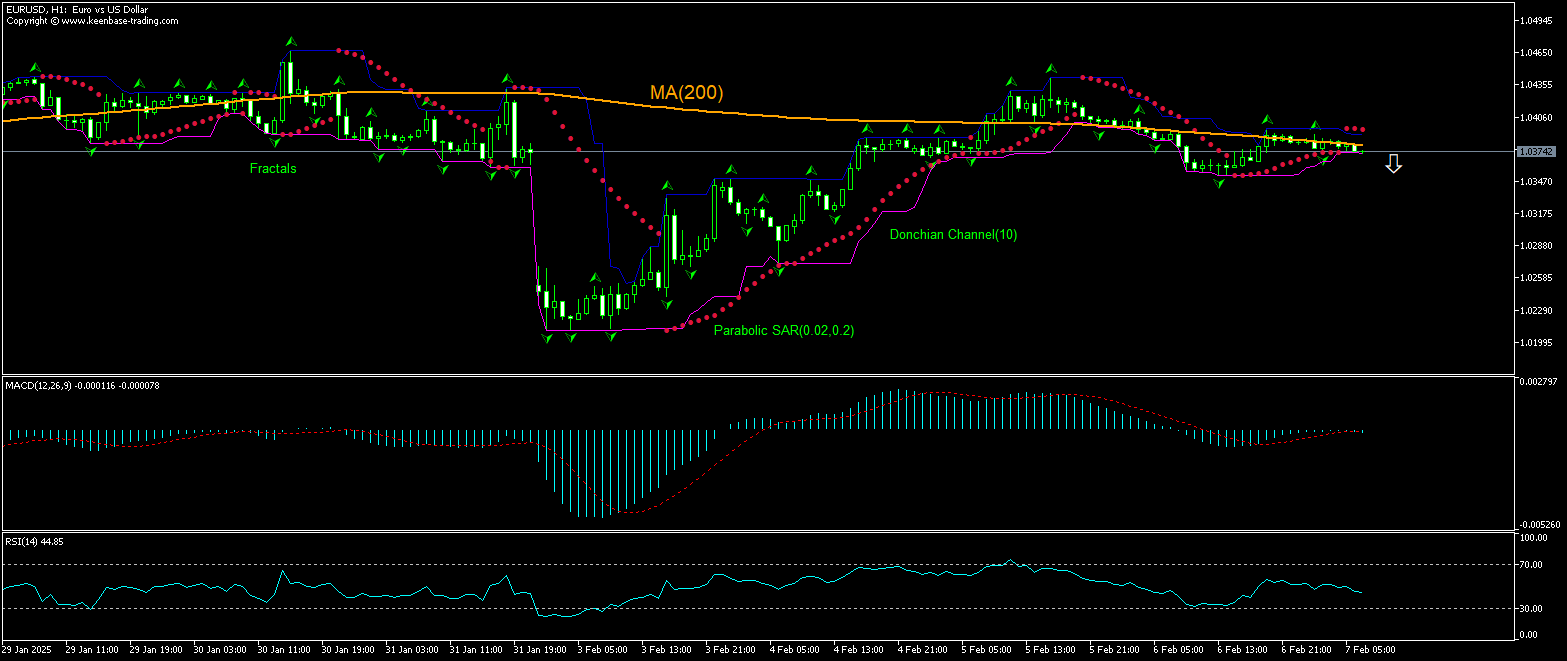Click the last red Parabolic SAR dot on the right
Screen dimensions: 1567x661
[x=1363, y=129]
